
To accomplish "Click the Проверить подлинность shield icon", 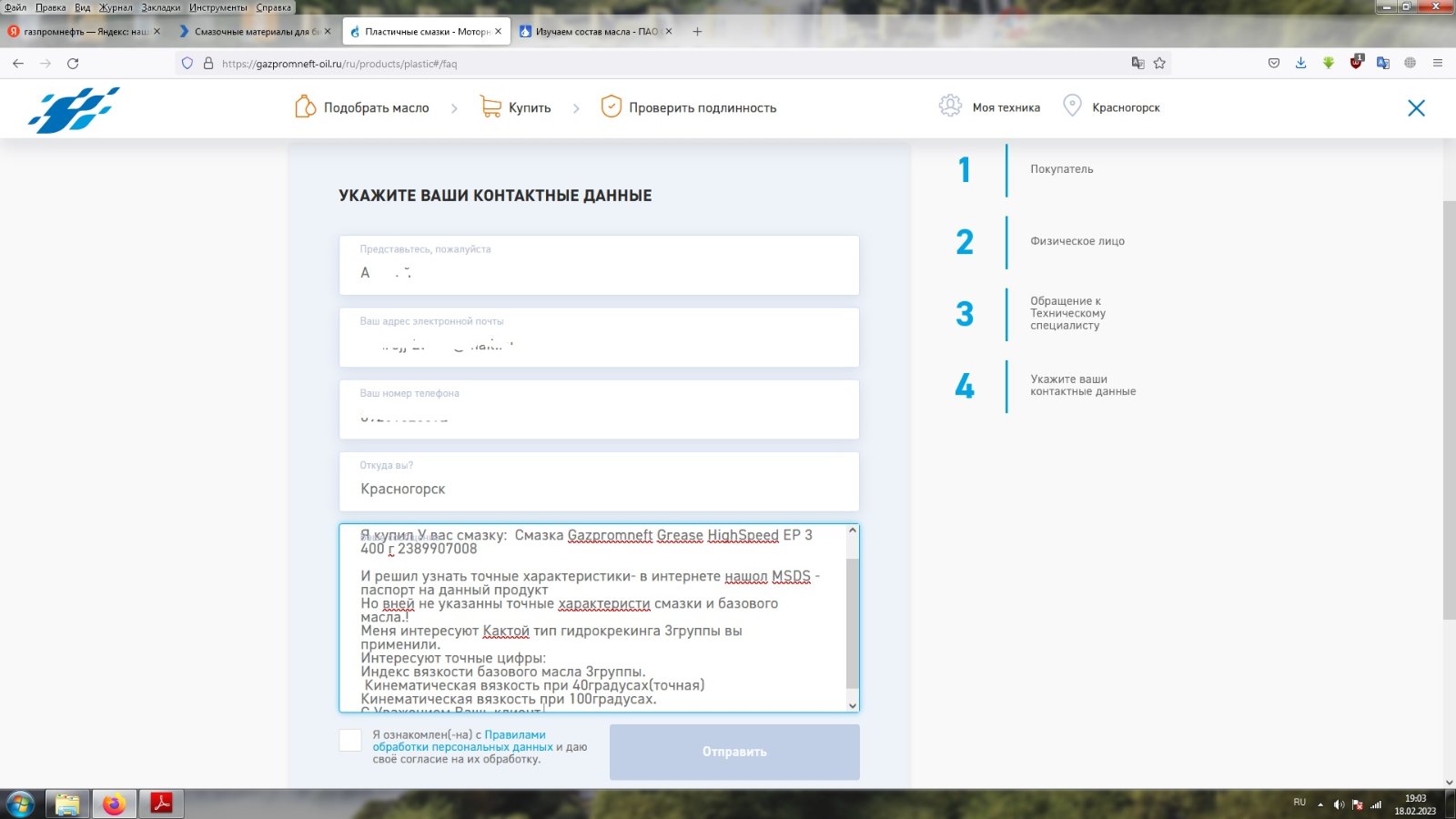I will (x=612, y=106).
